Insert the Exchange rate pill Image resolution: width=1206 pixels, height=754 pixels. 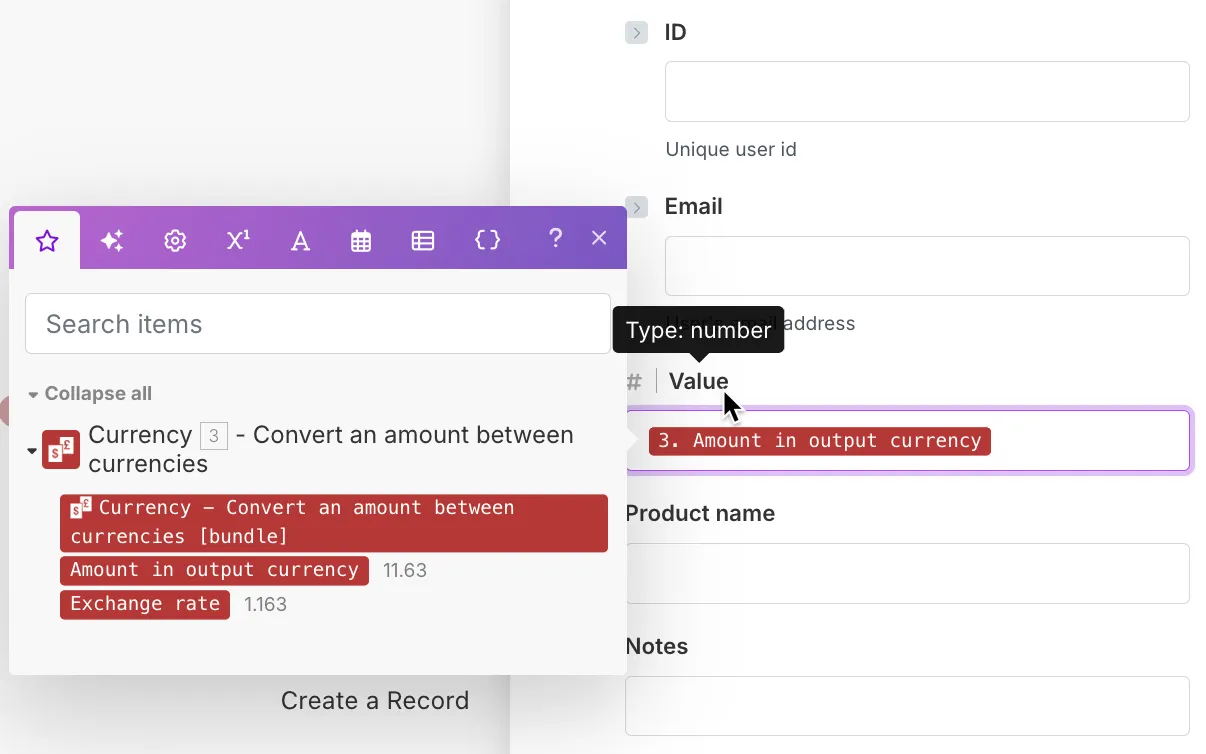tap(145, 604)
